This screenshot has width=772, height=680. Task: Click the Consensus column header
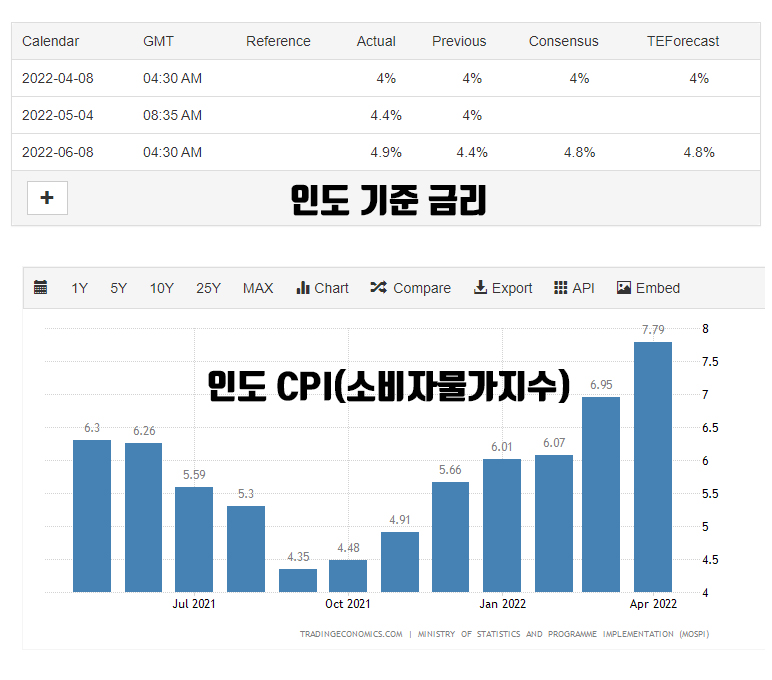[564, 41]
